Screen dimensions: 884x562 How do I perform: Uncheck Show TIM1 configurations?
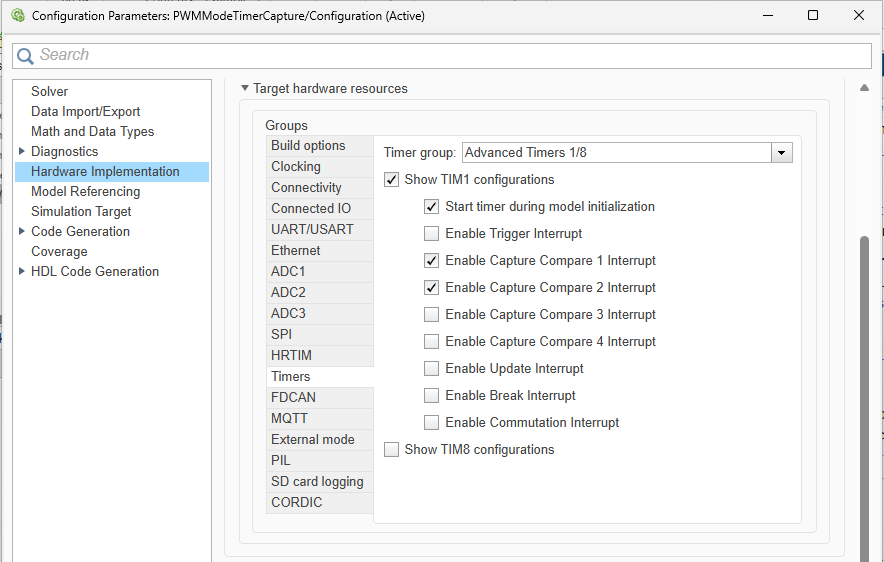[x=391, y=180]
